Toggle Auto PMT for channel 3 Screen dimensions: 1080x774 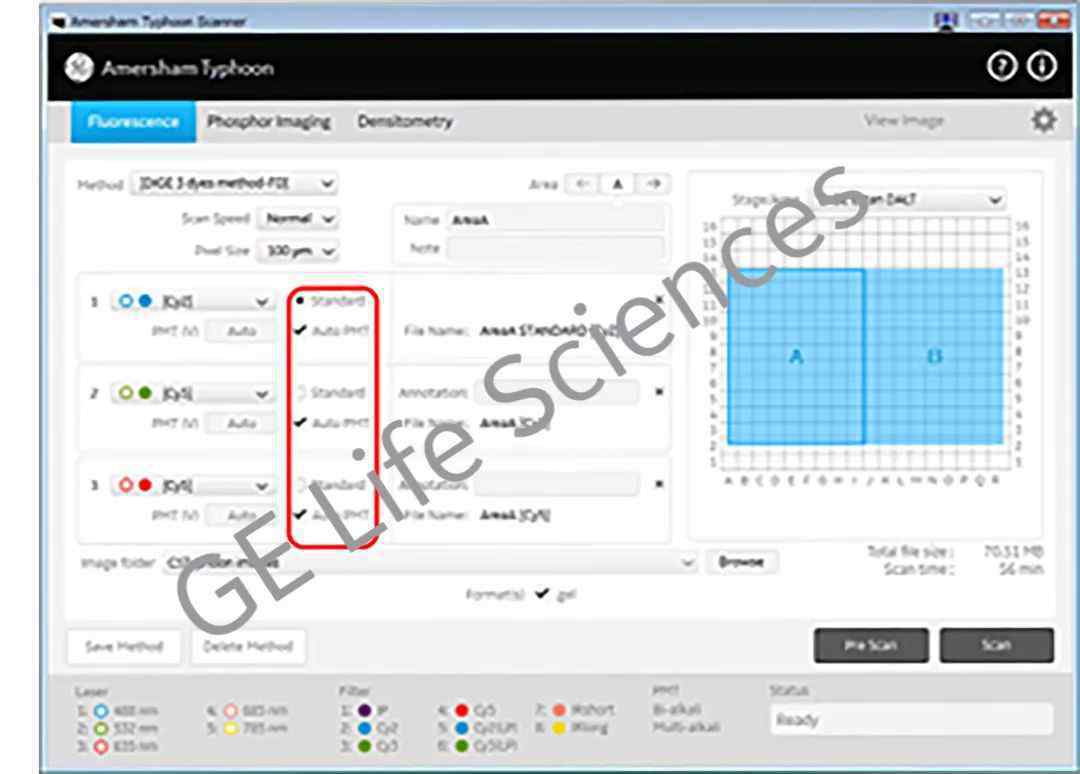pos(300,514)
